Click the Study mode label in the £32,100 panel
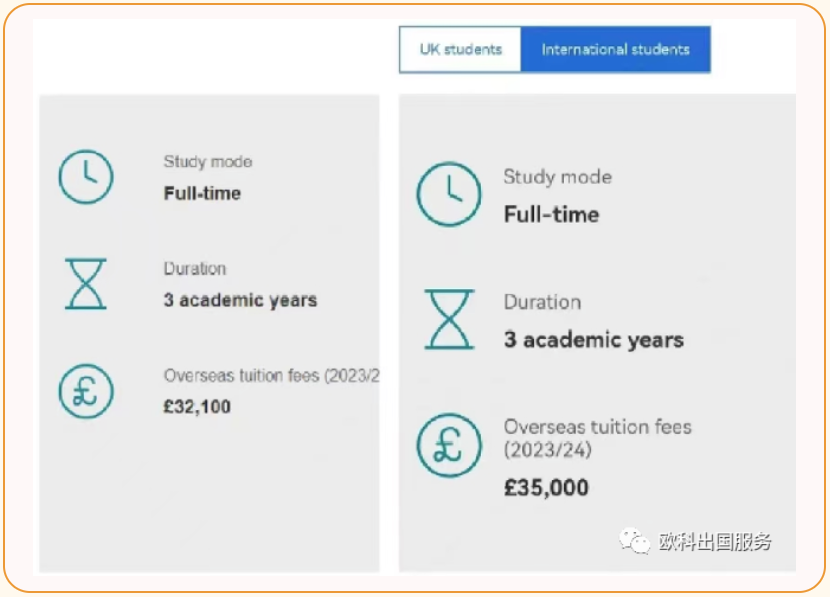 point(208,162)
